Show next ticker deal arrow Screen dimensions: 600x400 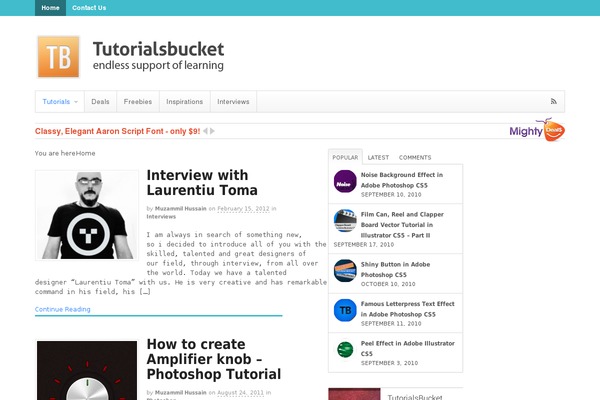coord(212,131)
